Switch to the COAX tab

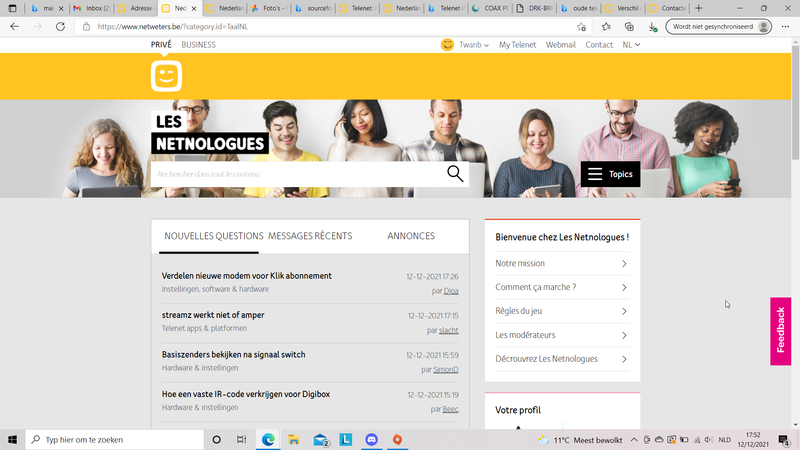[491, 8]
